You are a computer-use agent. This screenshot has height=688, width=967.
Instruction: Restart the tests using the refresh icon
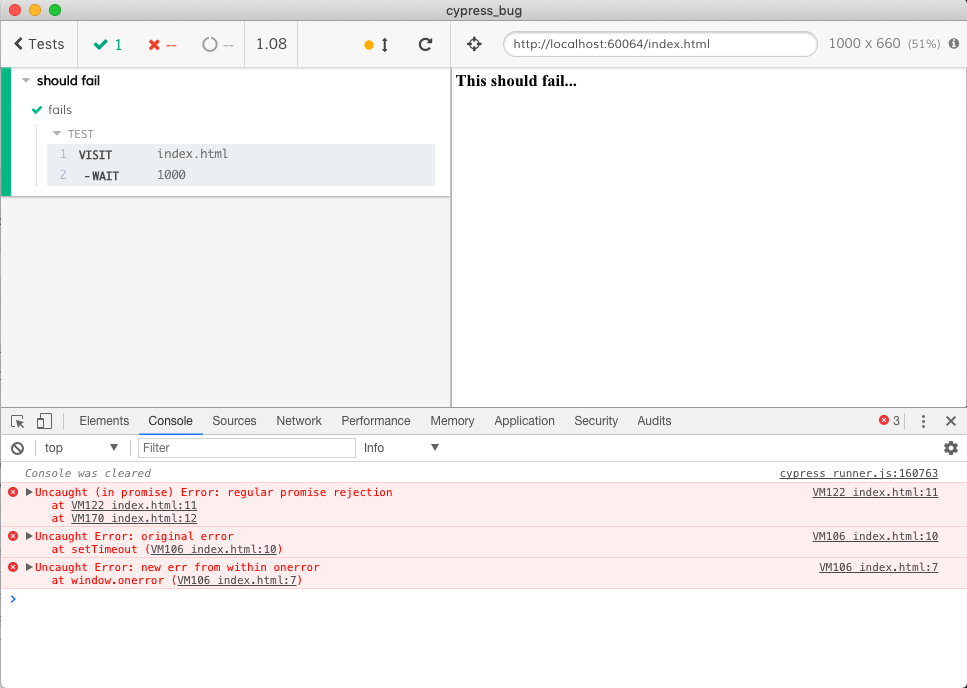point(424,44)
